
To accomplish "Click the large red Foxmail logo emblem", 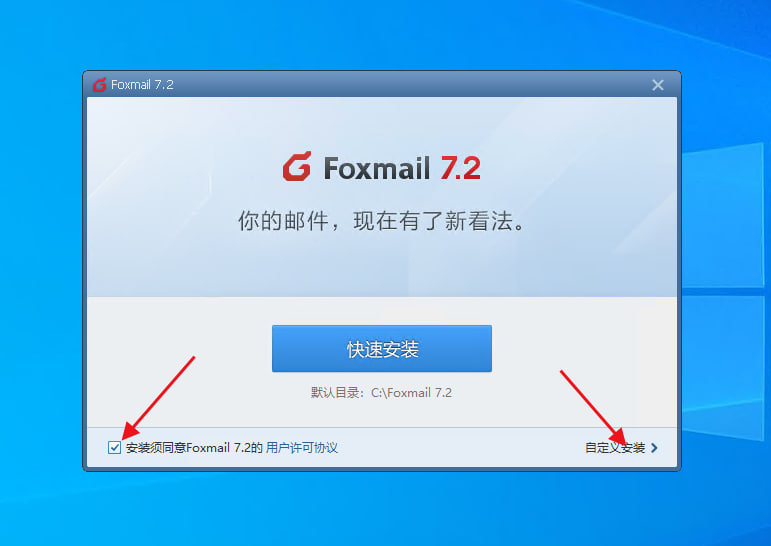I will click(x=297, y=166).
